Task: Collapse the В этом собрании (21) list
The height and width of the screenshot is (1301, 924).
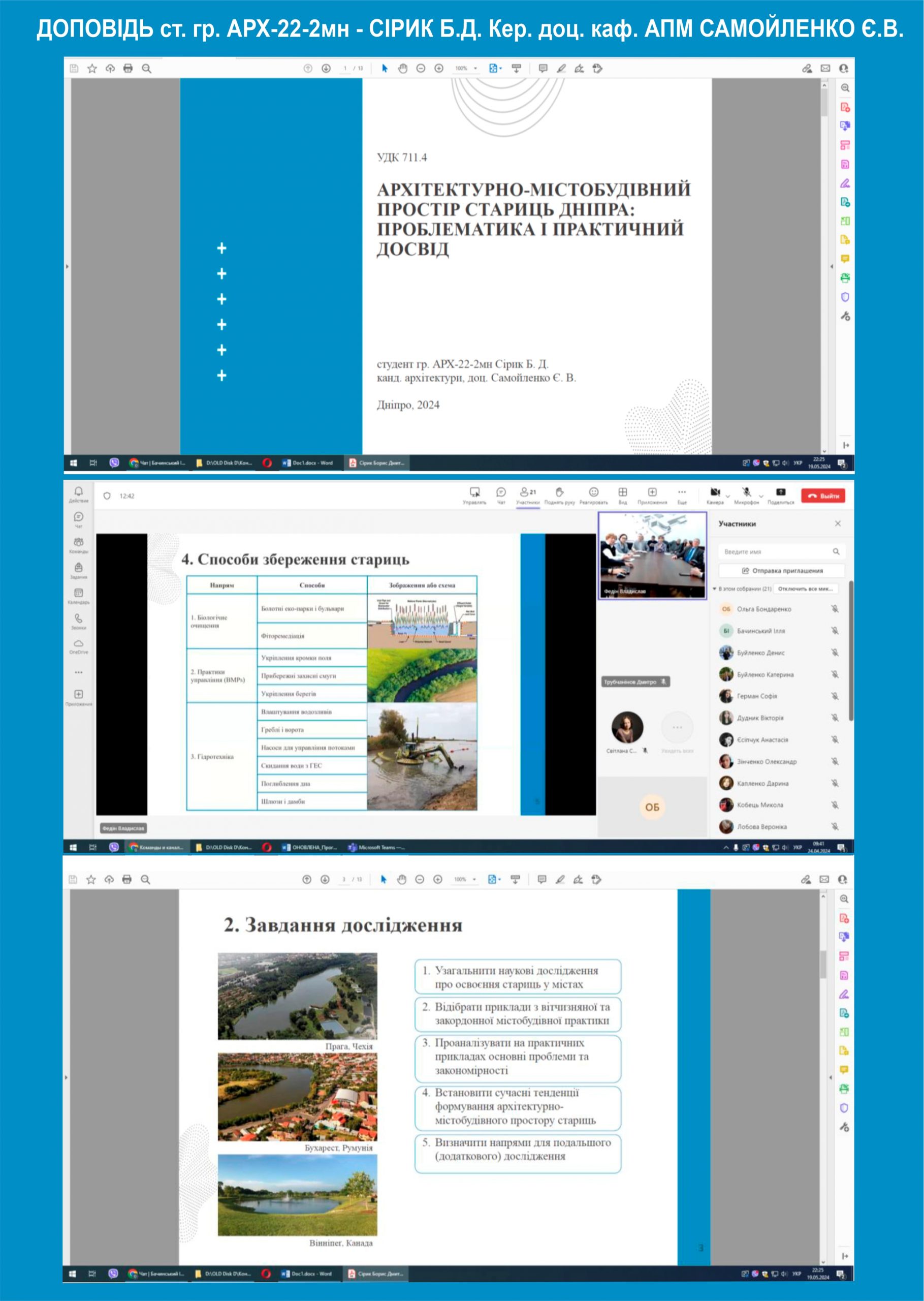Action: pyautogui.click(x=715, y=588)
